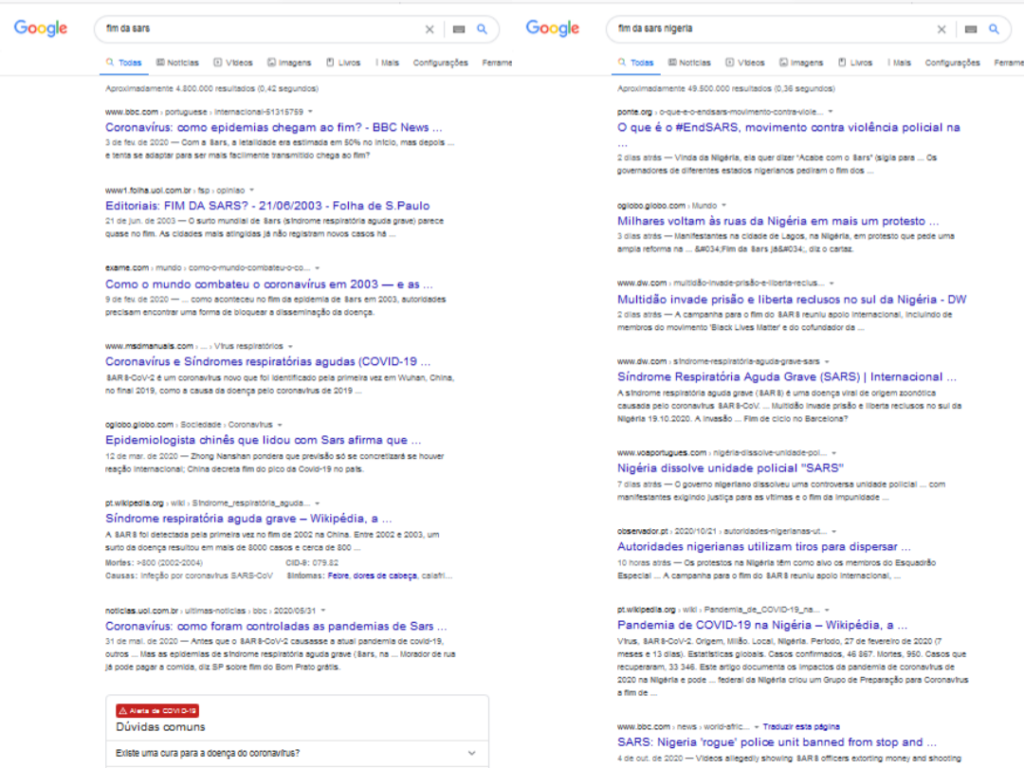This screenshot has width=1024, height=768.
Task: Select Imagens tab in left results page
Action: [x=289, y=63]
